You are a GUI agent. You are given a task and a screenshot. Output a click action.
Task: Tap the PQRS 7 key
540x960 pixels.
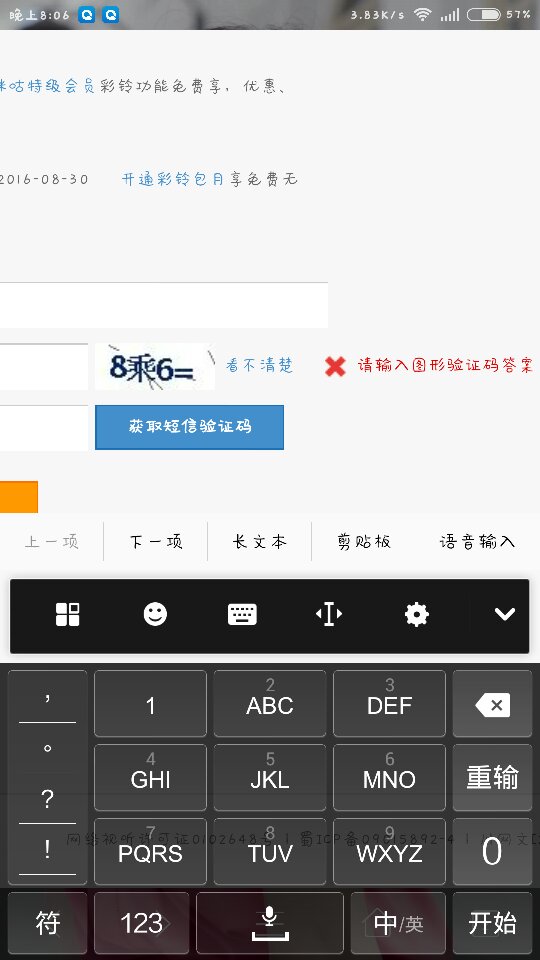point(151,851)
